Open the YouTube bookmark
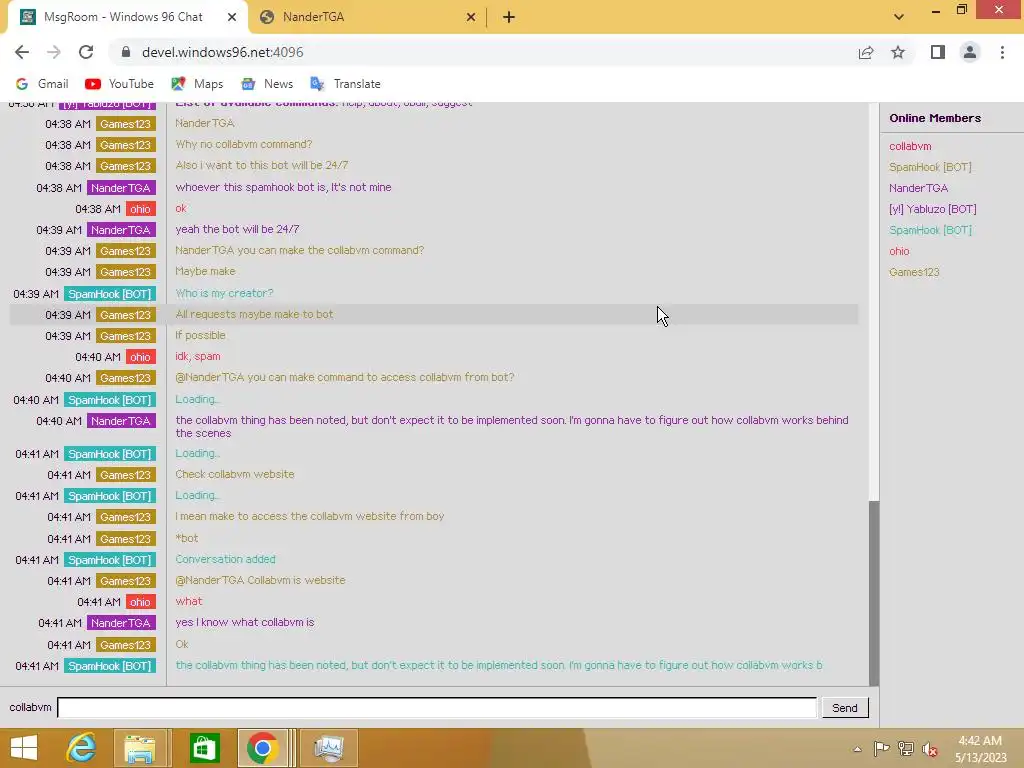Image resolution: width=1024 pixels, height=768 pixels. tap(120, 84)
